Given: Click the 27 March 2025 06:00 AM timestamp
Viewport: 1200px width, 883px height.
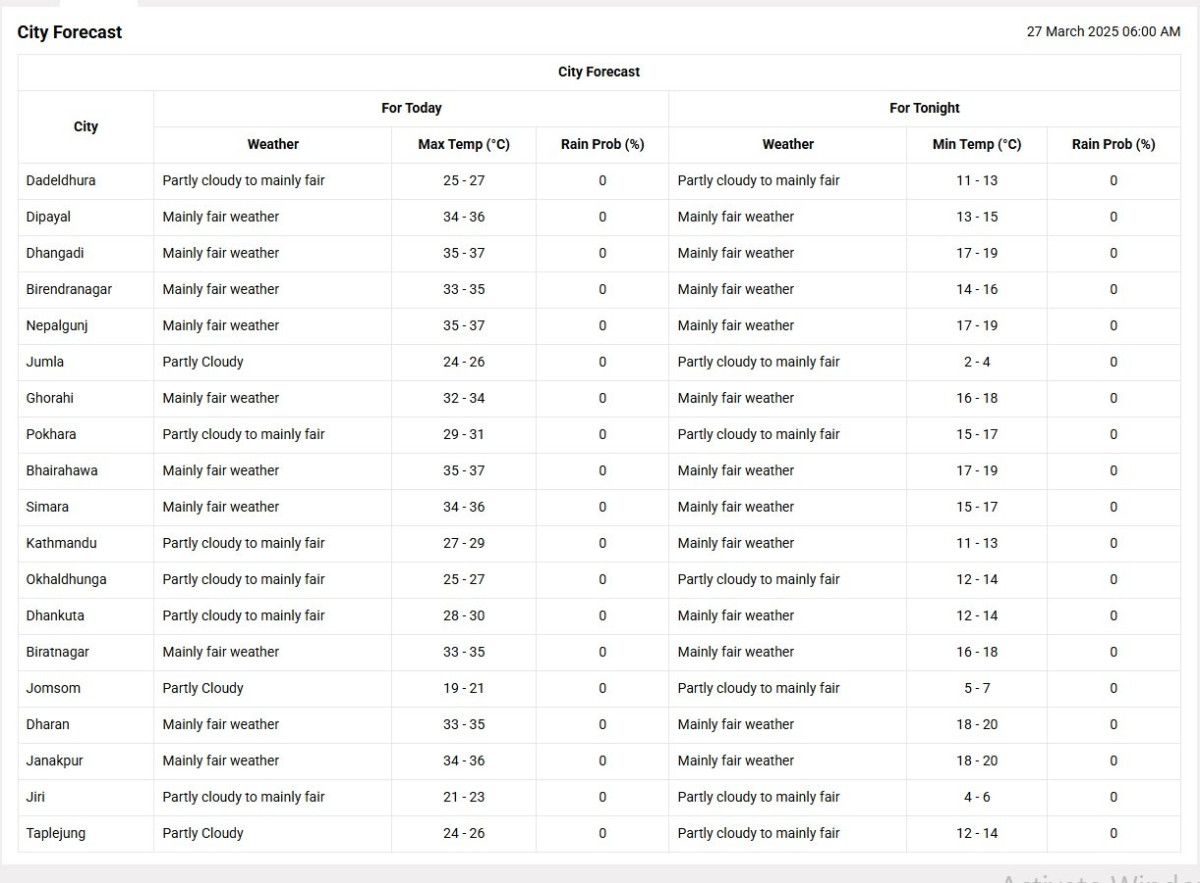Looking at the screenshot, I should (1103, 32).
